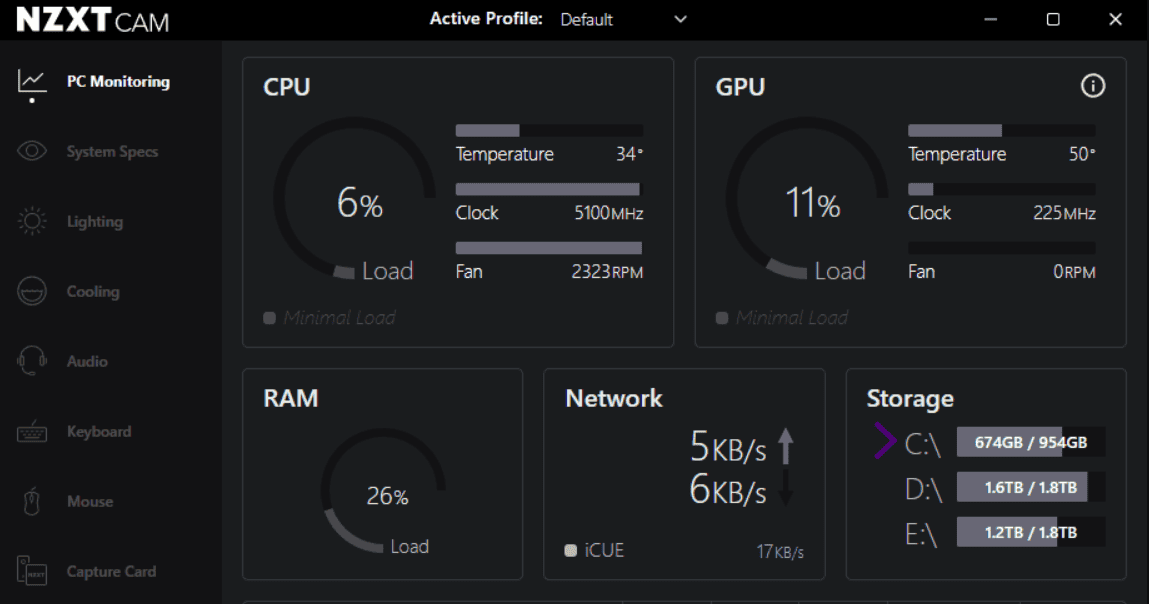
Task: Click the PC Monitoring graph icon
Action: pyautogui.click(x=32, y=82)
